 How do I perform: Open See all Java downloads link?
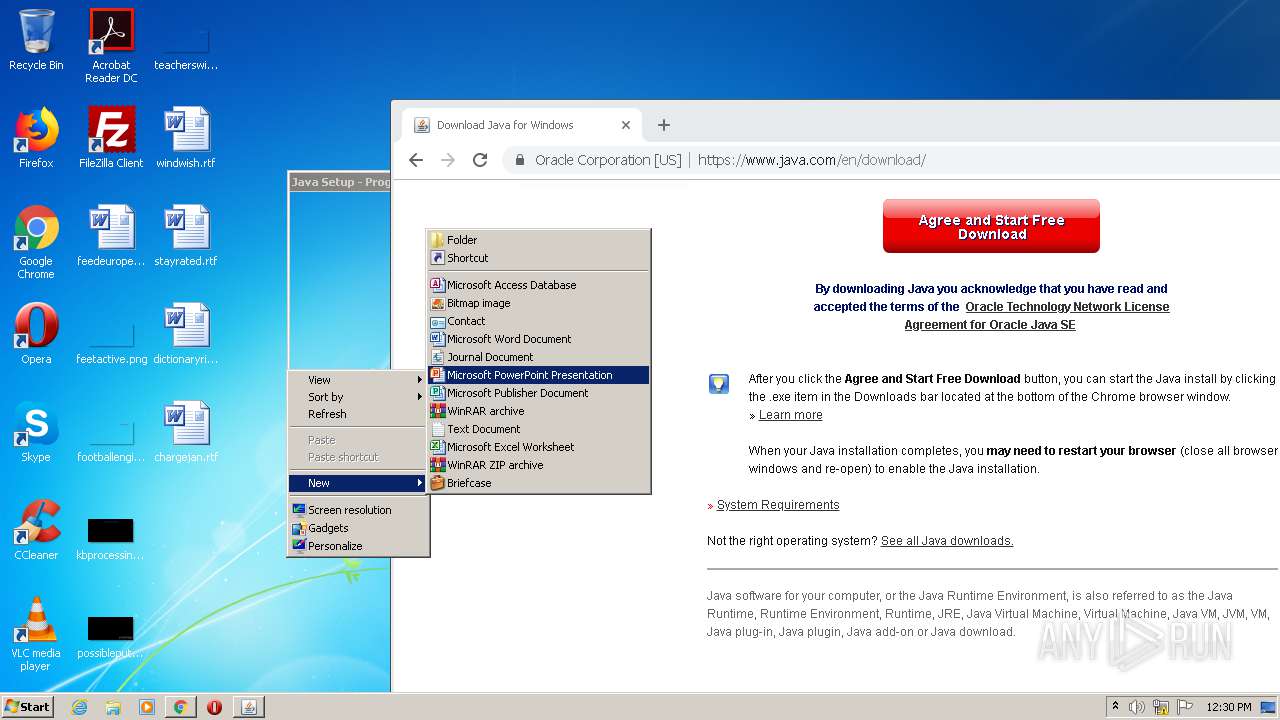coord(947,541)
